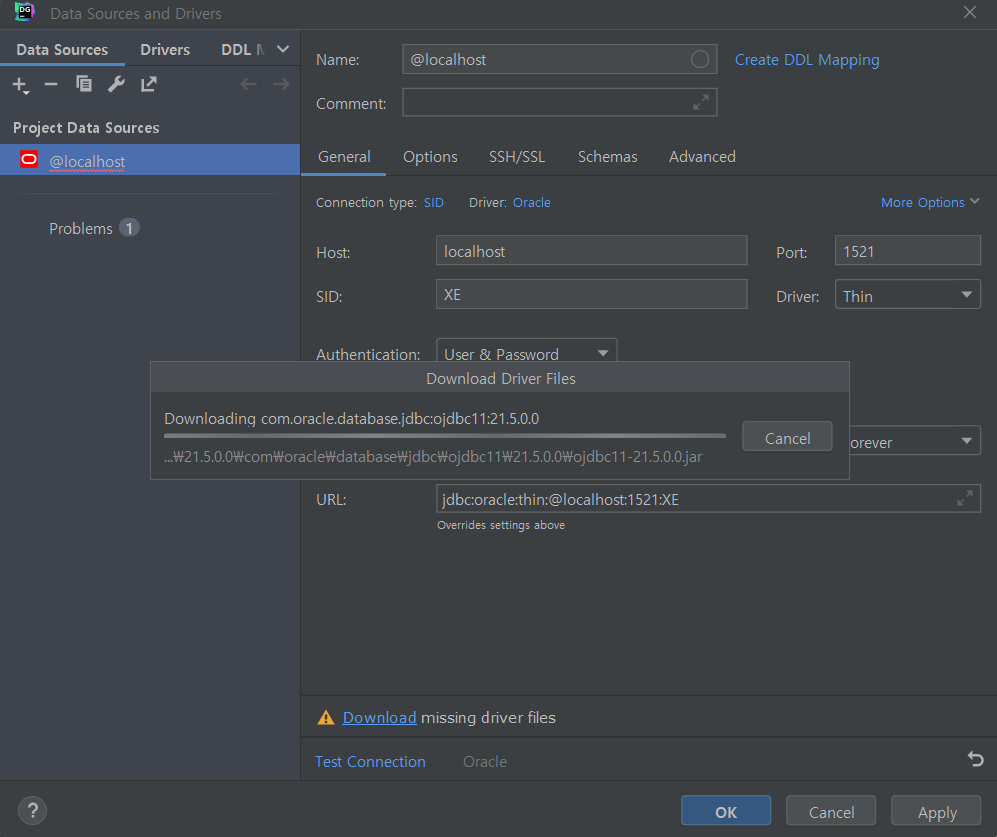Click the ojdbc11-21.5.0.0.jar path text
Screen dimensions: 997x837
(433, 457)
